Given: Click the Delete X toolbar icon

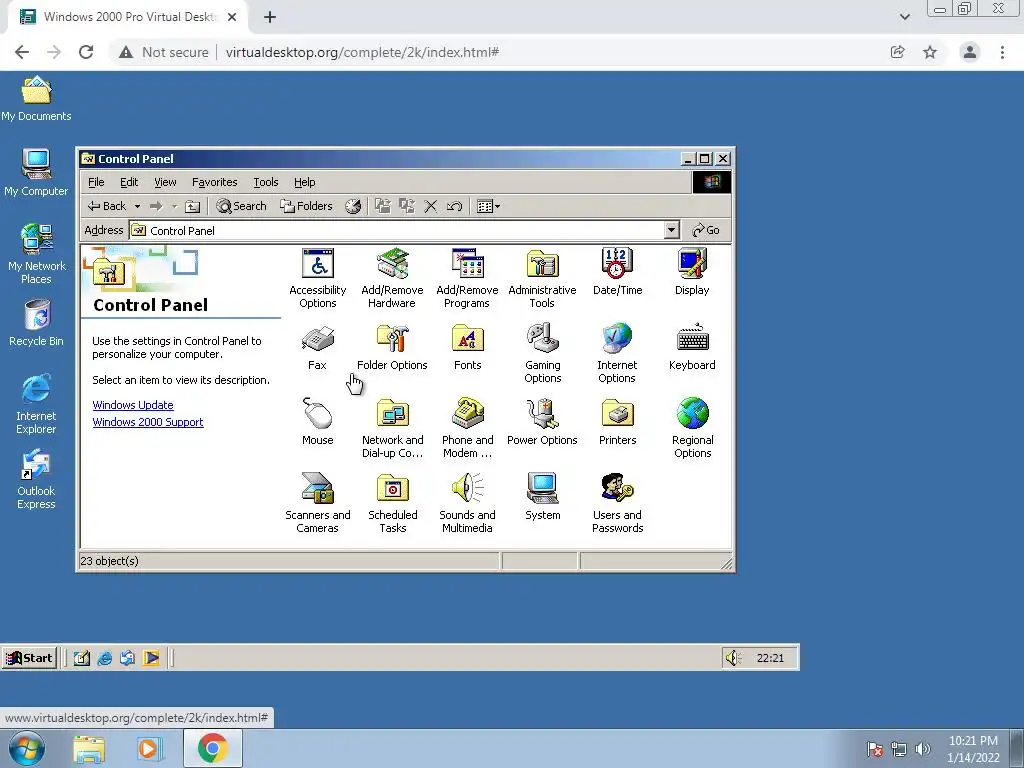Looking at the screenshot, I should [x=430, y=206].
